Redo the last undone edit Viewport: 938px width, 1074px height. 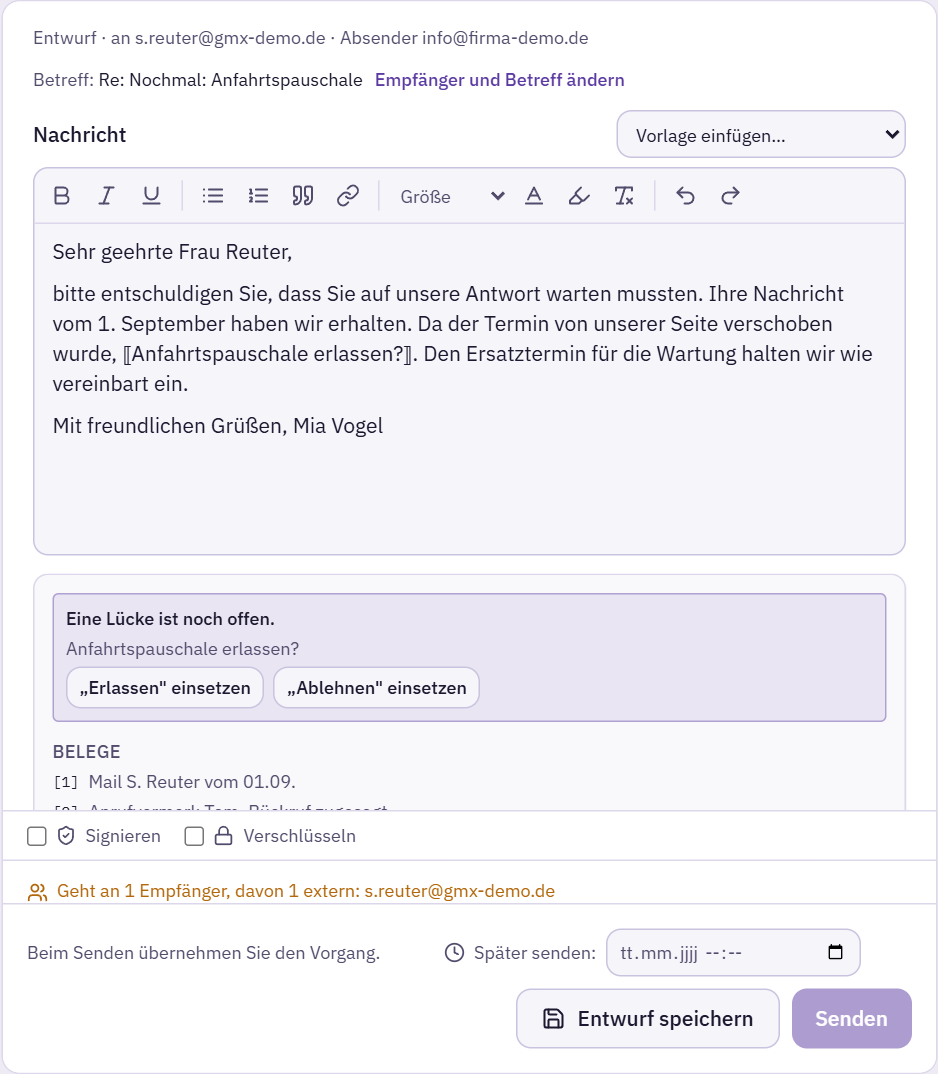point(730,196)
